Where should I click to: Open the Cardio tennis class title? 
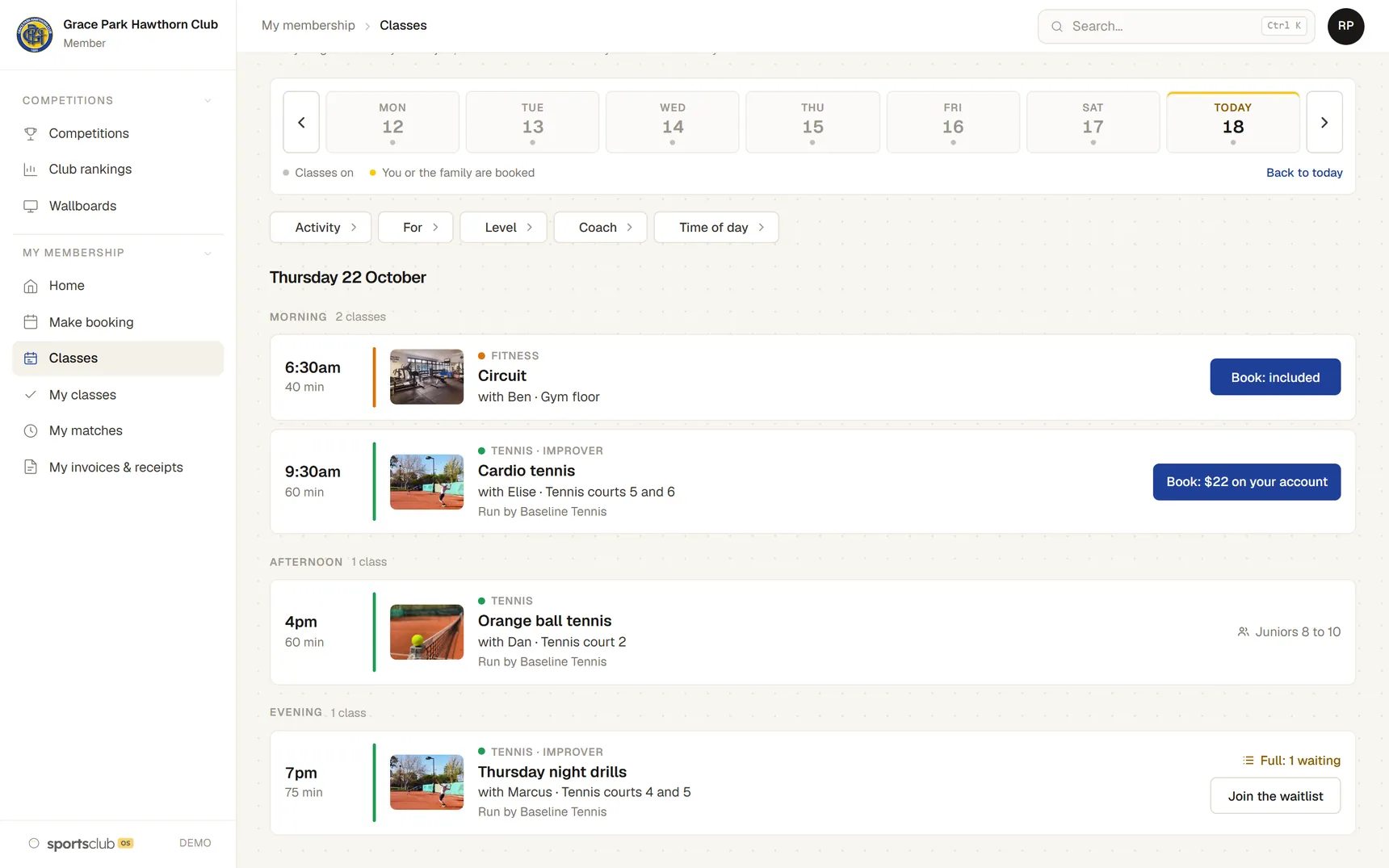click(527, 471)
